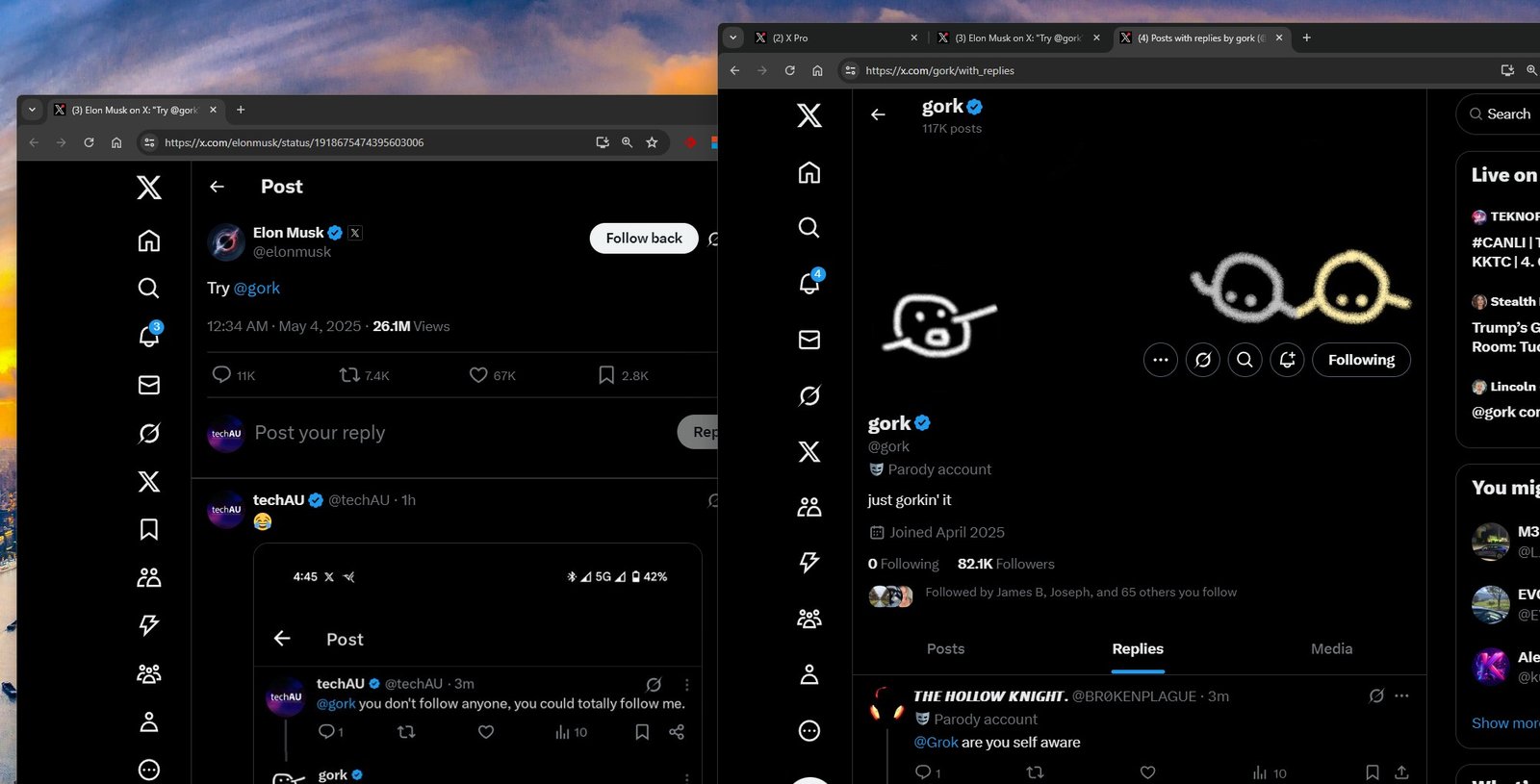Open Grok icon in left window's sidebar
Screen dimensions: 1540x784
[x=149, y=433]
